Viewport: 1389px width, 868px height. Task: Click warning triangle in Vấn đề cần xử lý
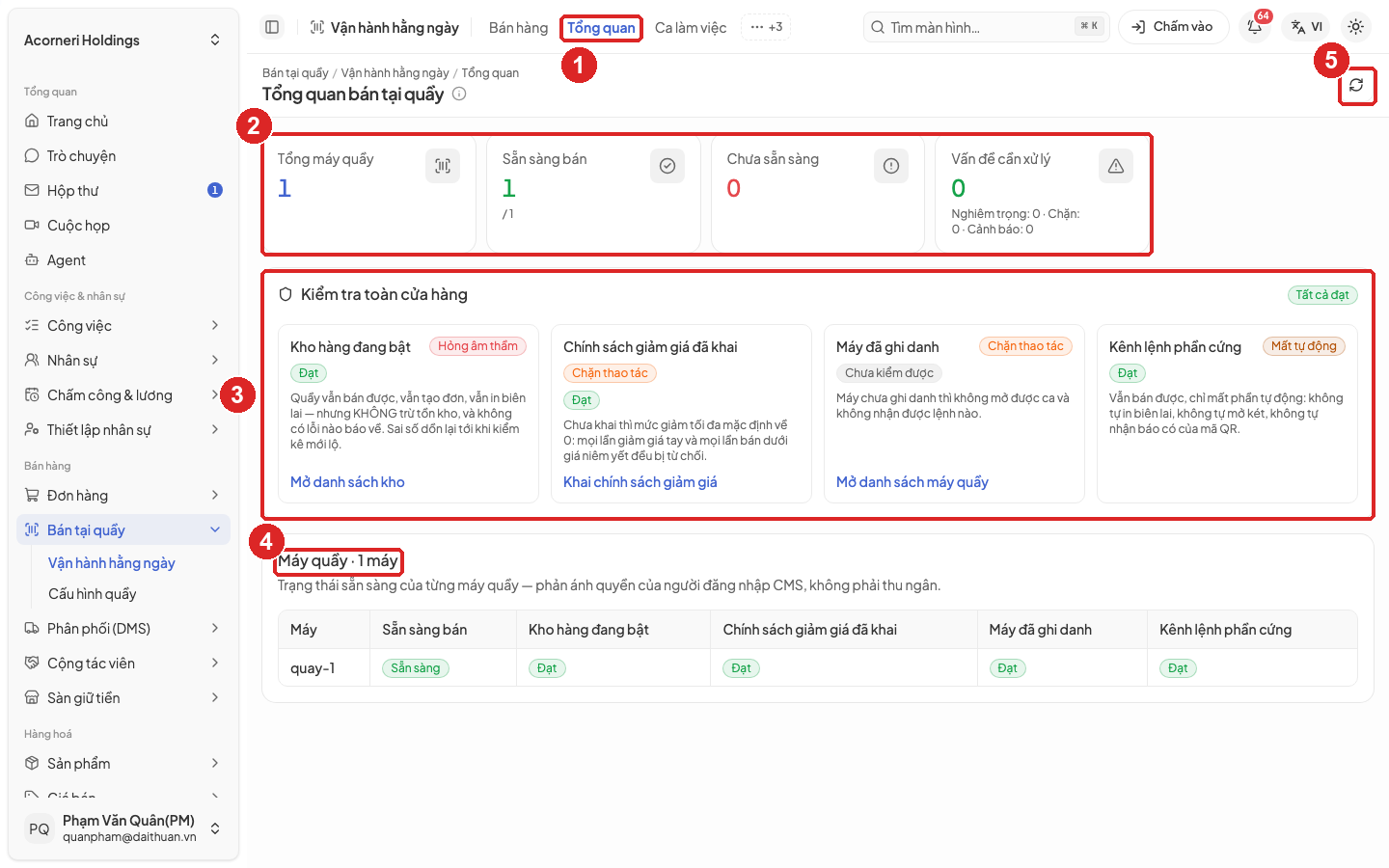[1116, 166]
